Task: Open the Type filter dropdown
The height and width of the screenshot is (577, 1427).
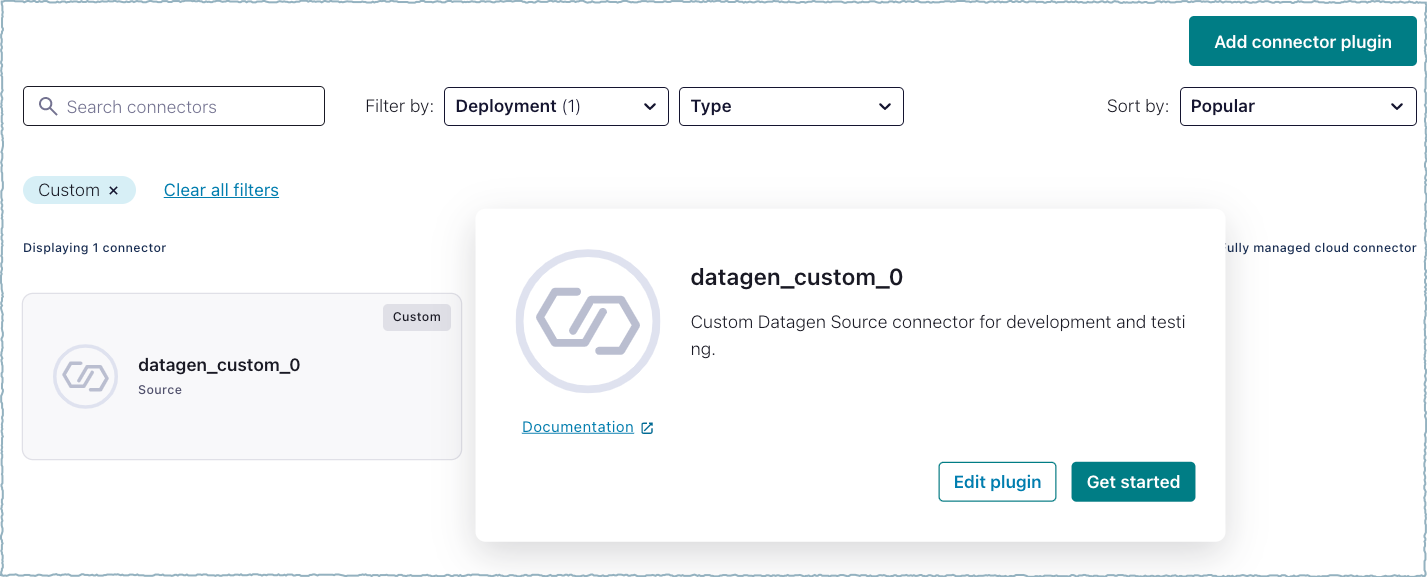Action: (x=790, y=106)
